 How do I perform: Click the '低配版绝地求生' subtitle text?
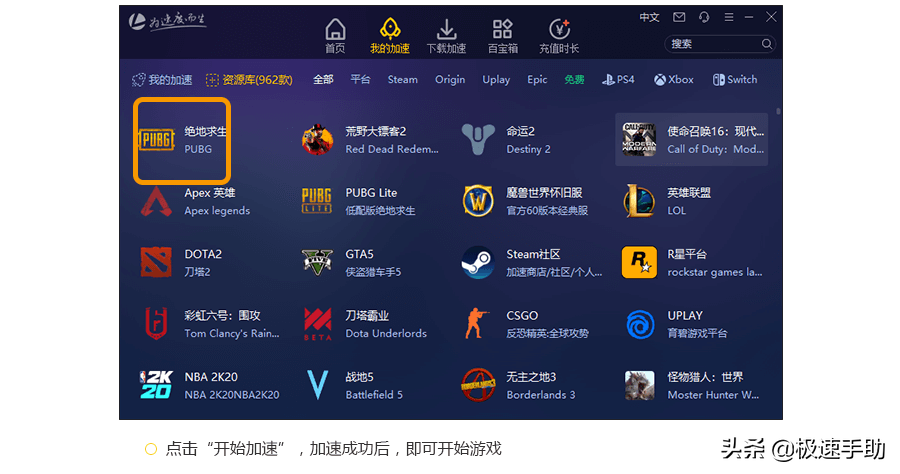click(x=380, y=211)
